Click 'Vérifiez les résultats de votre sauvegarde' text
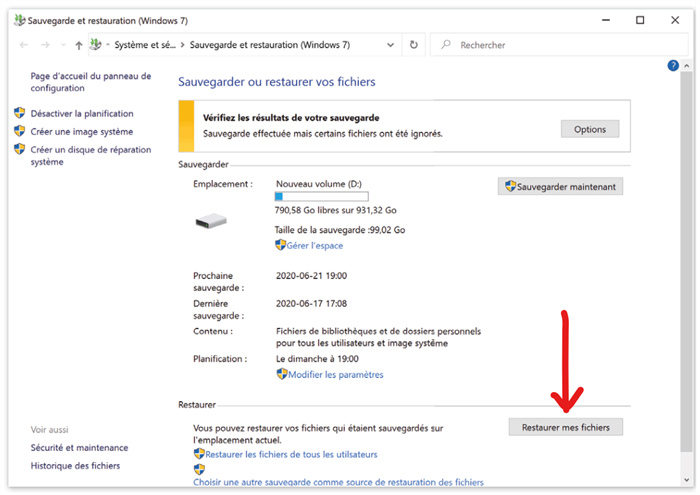 click(291, 118)
